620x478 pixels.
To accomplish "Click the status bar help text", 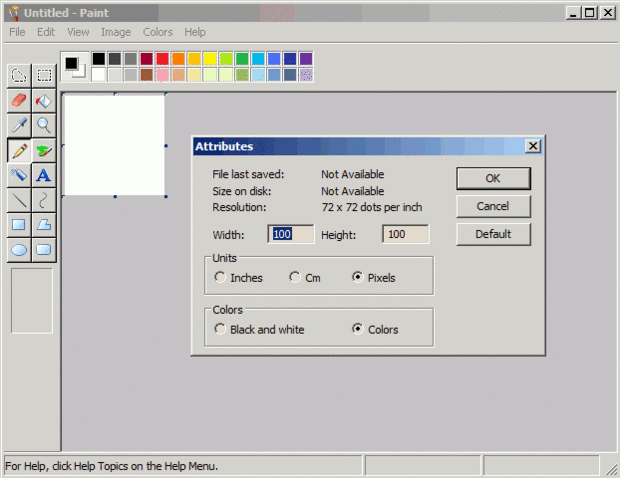I will point(112,466).
